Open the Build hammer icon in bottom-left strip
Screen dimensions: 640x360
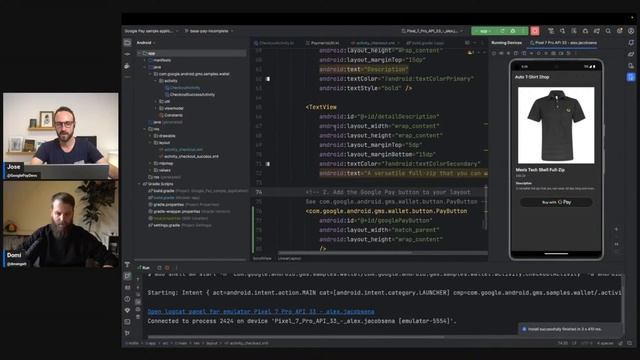pos(127,264)
